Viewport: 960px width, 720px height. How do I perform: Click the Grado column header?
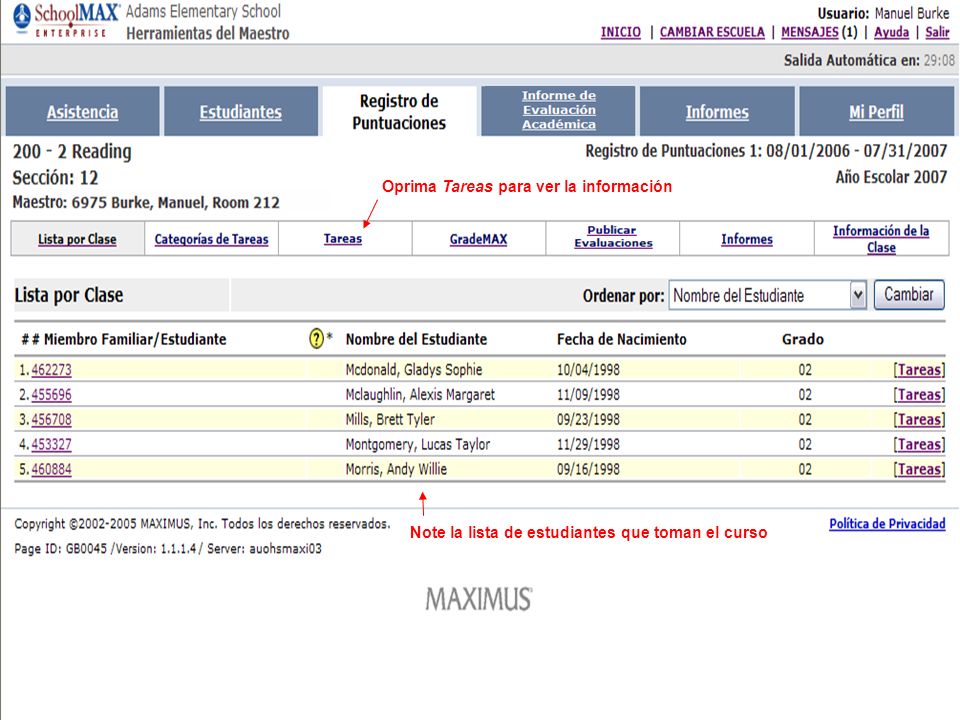[x=803, y=339]
